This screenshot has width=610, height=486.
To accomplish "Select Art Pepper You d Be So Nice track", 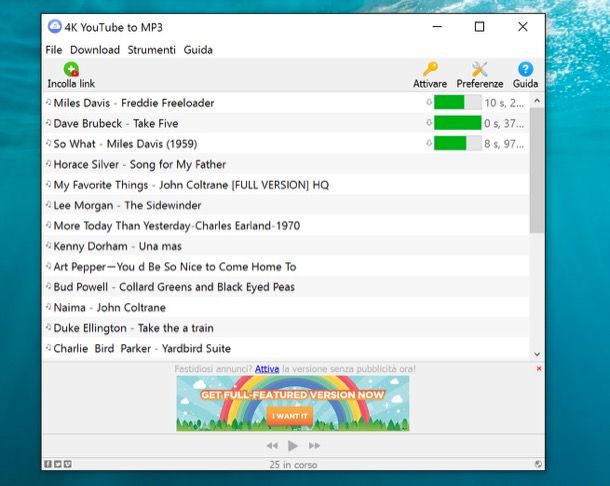I will 286,267.
